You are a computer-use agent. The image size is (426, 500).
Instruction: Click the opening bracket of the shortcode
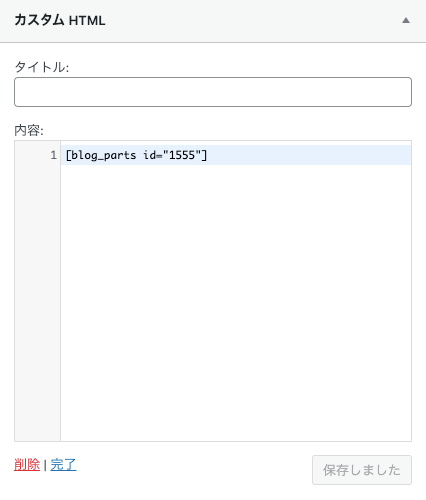[68, 155]
